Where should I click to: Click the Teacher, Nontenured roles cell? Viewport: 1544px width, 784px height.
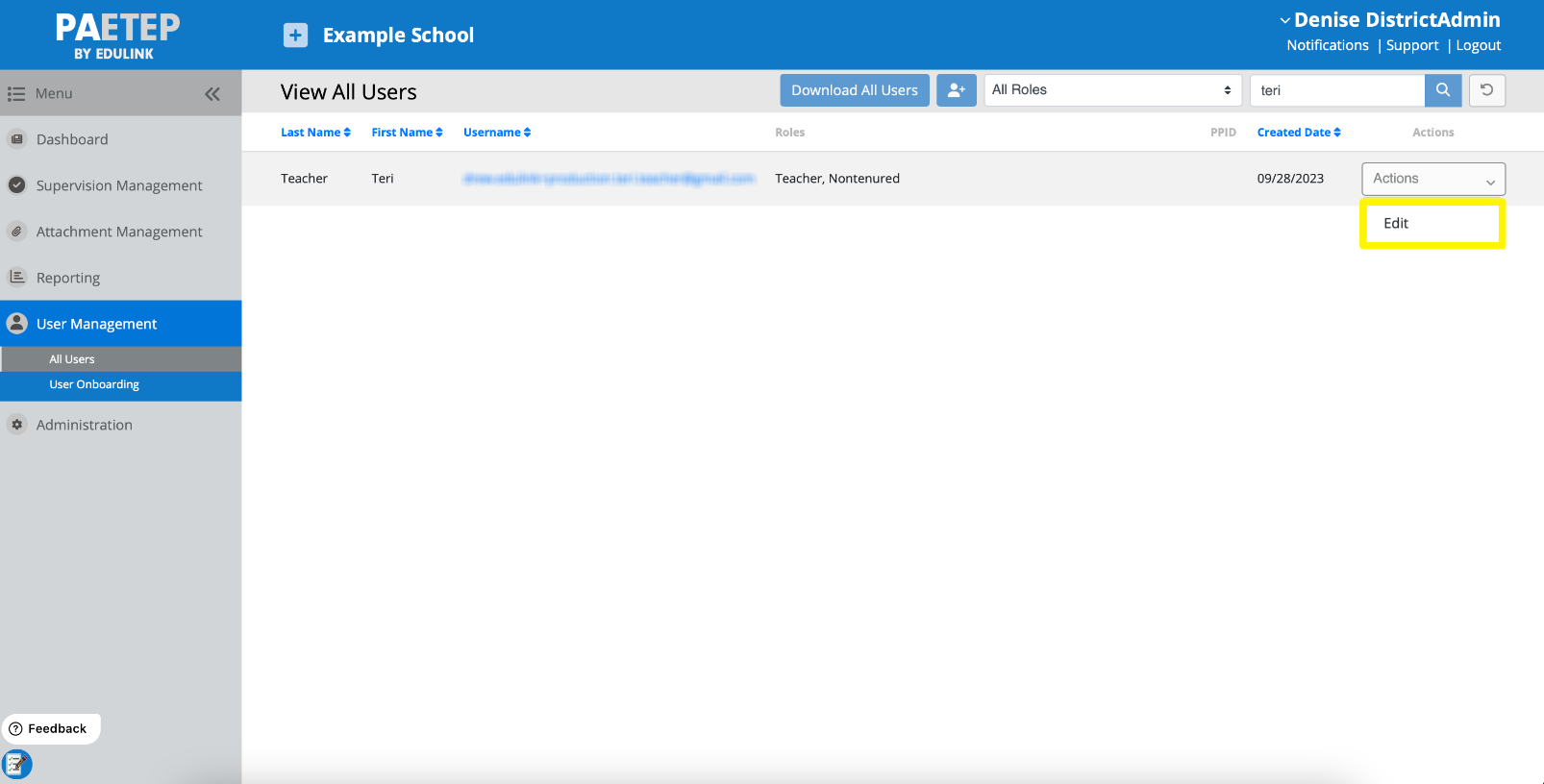click(837, 179)
